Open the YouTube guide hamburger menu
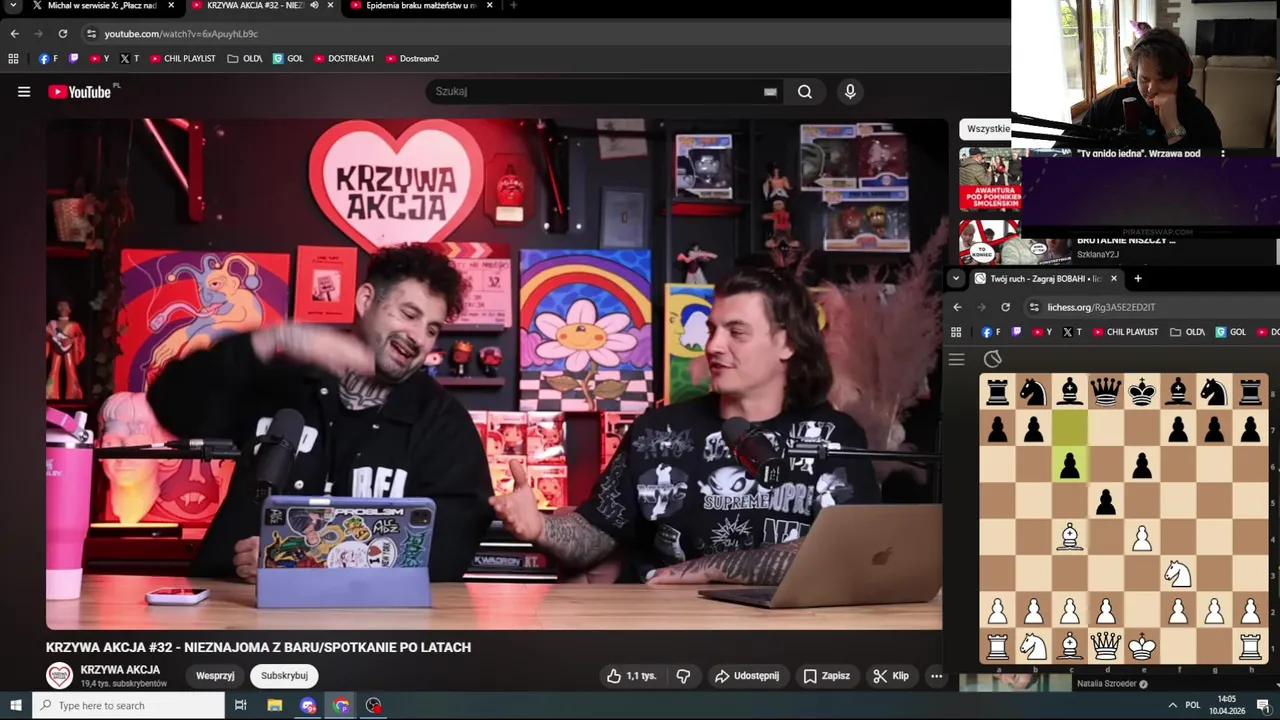 [x=24, y=92]
